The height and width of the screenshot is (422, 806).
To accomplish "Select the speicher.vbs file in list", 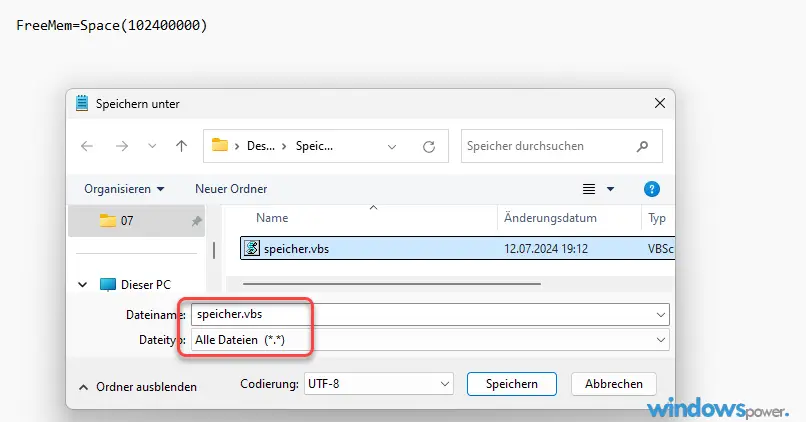I will [457, 248].
